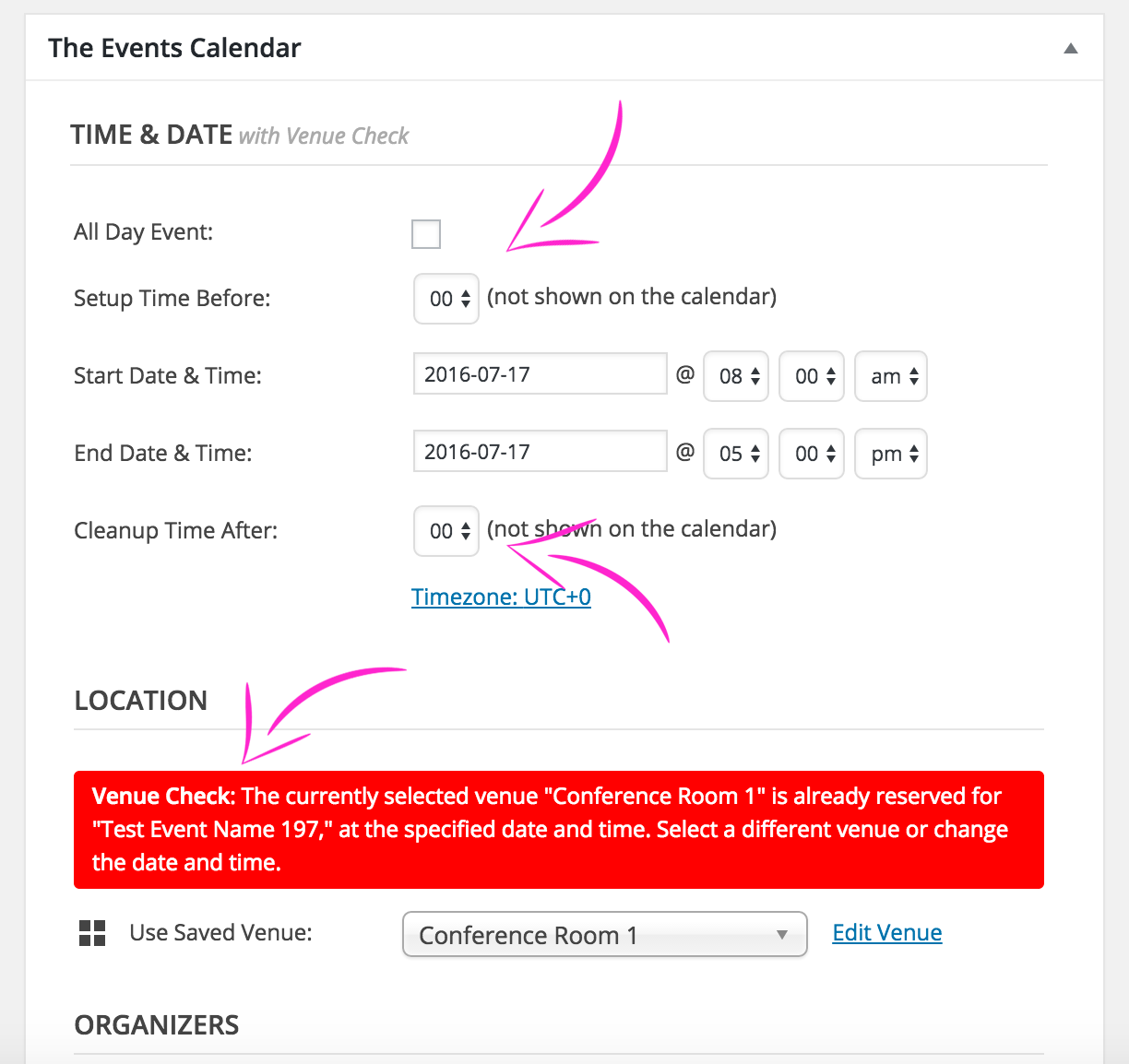
Task: Click The Events Calendar panel title
Action: click(x=174, y=48)
